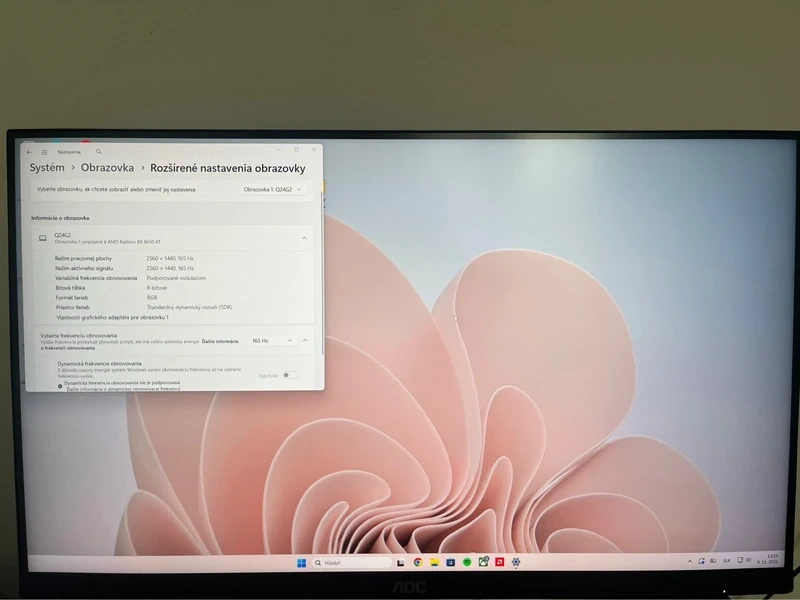The image size is (800, 600).
Task: Collapse the Q24G2 display information section
Action: [304, 238]
